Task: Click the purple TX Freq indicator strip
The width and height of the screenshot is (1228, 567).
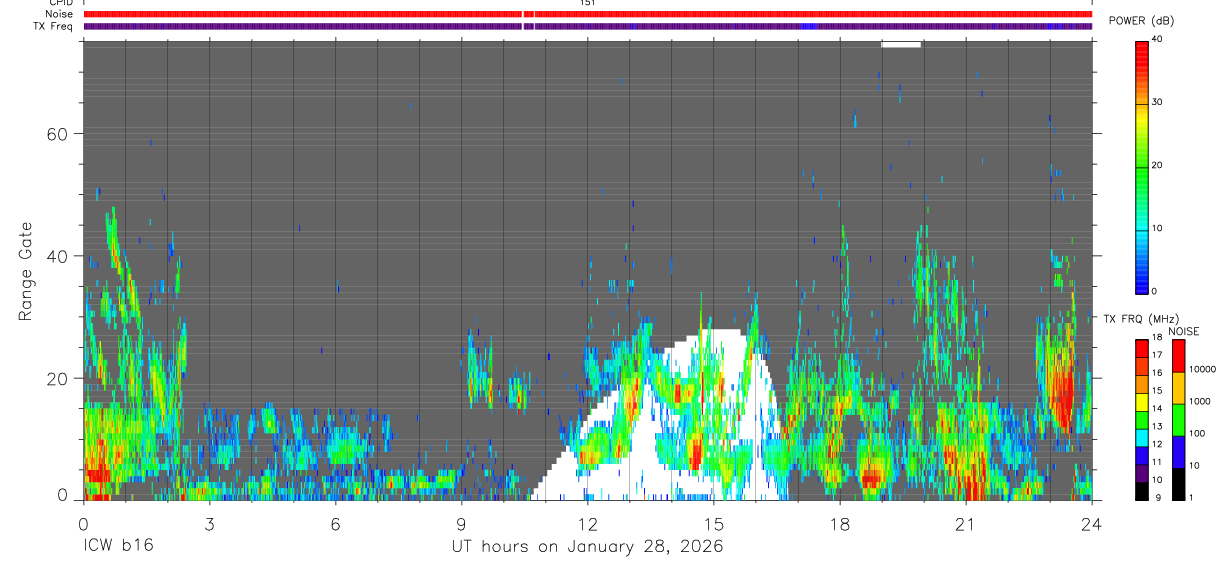Action: coord(587,26)
